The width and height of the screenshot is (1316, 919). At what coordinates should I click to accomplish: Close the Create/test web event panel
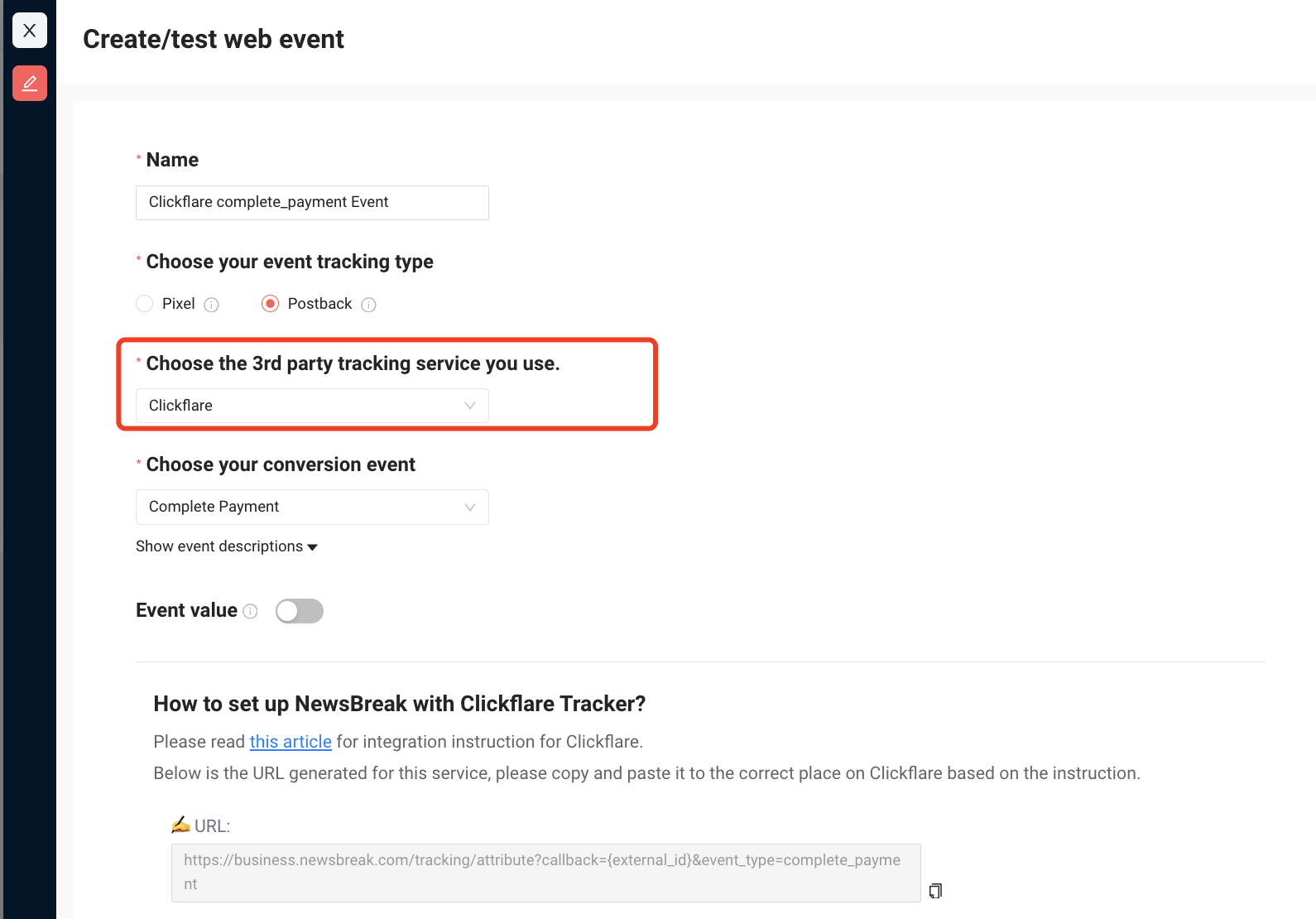30,31
